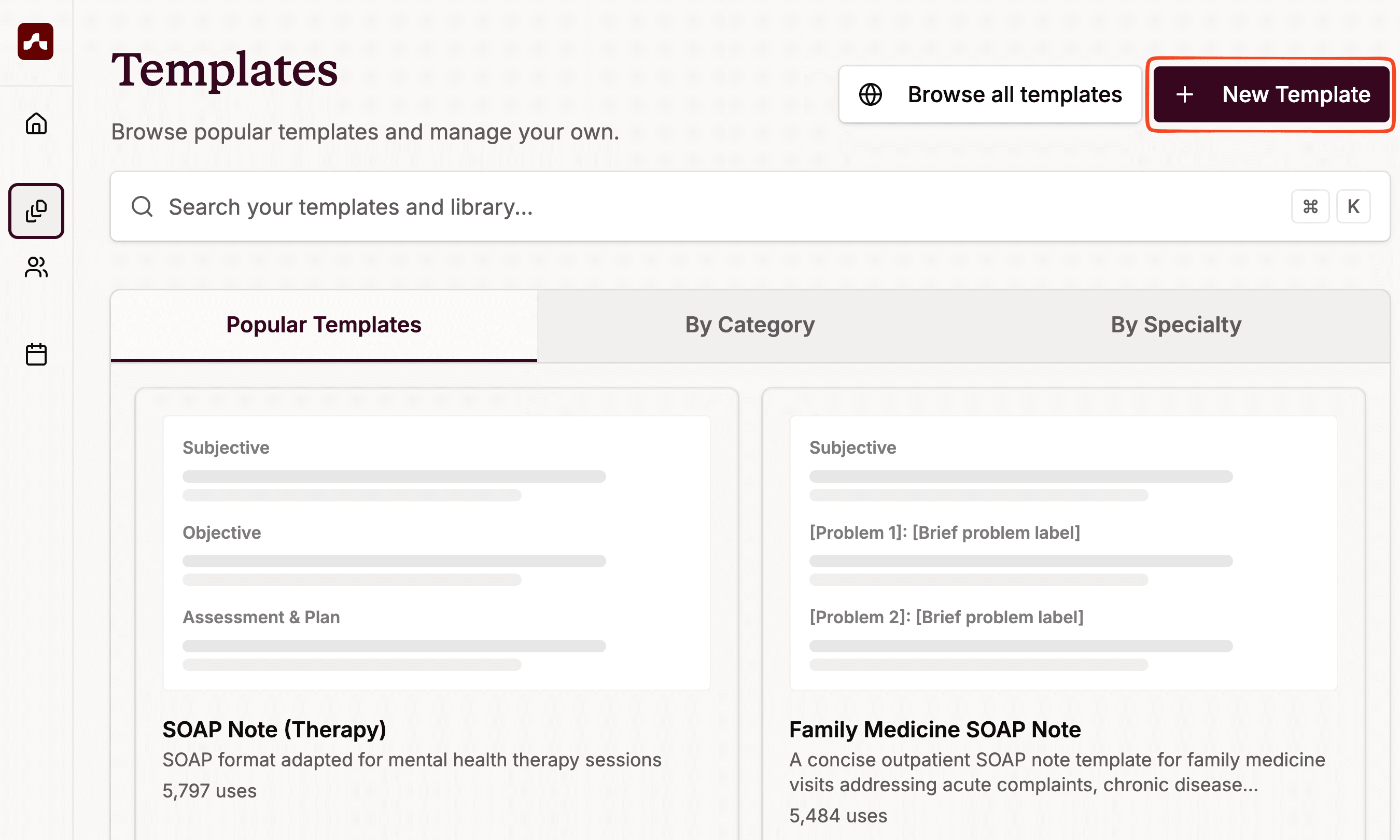Switch to the By Category tab
Screen dimensions: 1400x840
coord(750,325)
